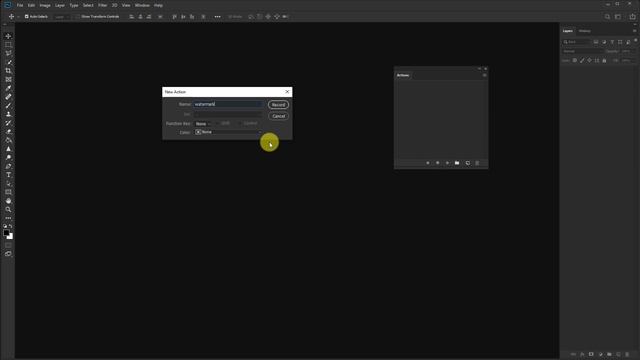The width and height of the screenshot is (640, 360).
Task: Select the Brush tool
Action: coord(8,105)
